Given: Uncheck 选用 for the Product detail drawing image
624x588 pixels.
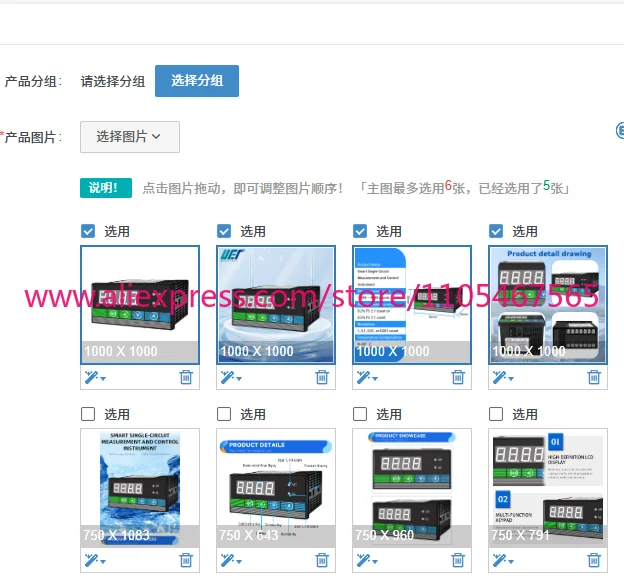Looking at the screenshot, I should coord(496,231).
